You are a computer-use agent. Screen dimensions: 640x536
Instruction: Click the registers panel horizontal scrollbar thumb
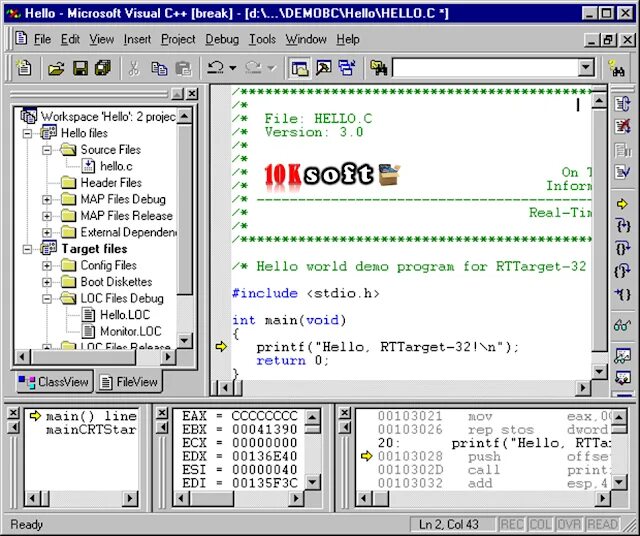(212, 498)
